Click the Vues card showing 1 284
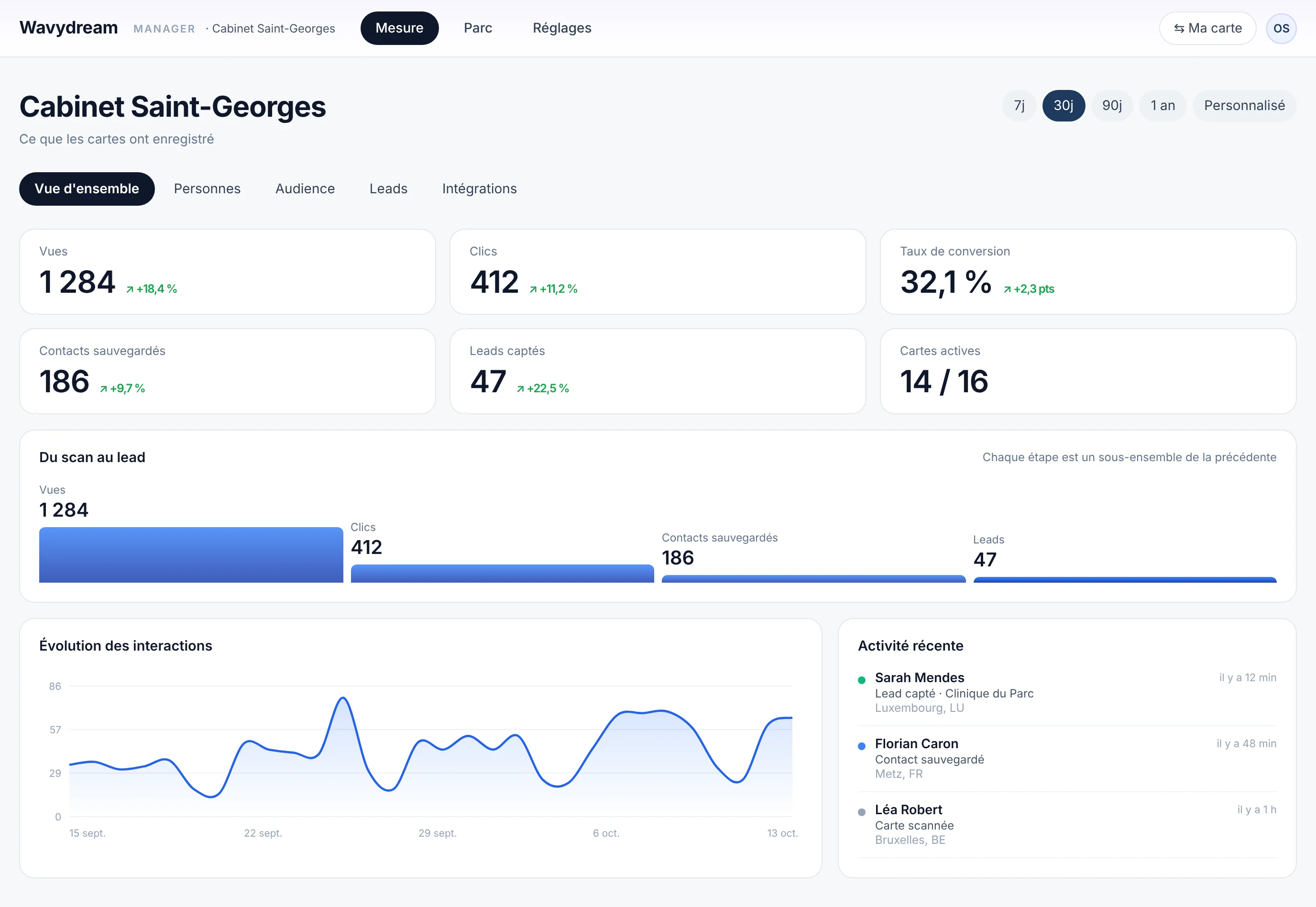This screenshot has height=907, width=1316. [x=227, y=272]
